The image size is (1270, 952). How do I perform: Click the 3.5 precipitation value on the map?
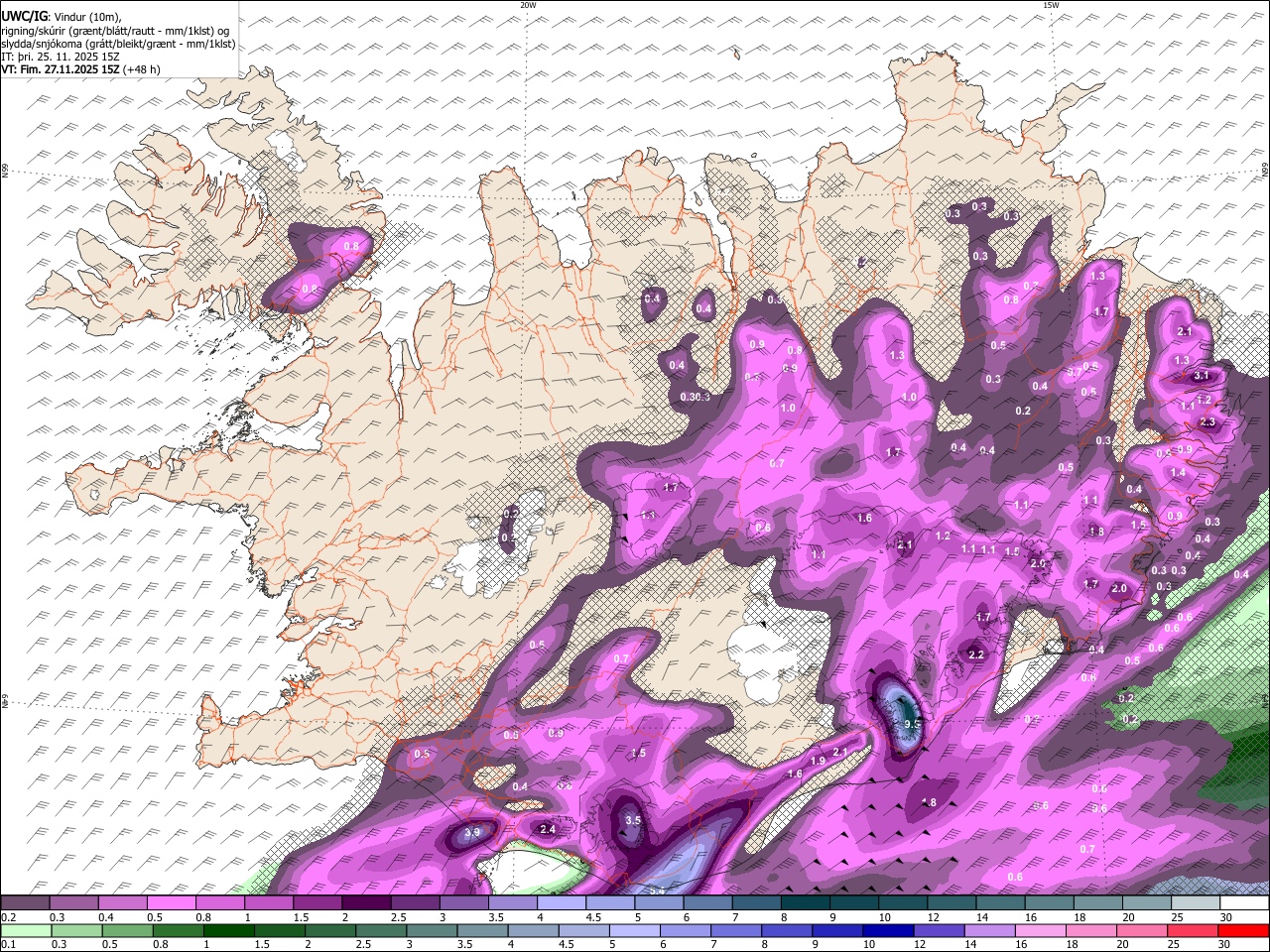pos(632,821)
